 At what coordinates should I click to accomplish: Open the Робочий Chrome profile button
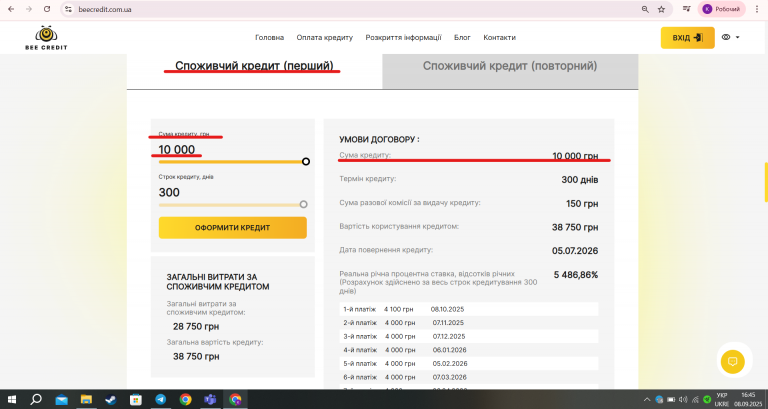tap(720, 9)
